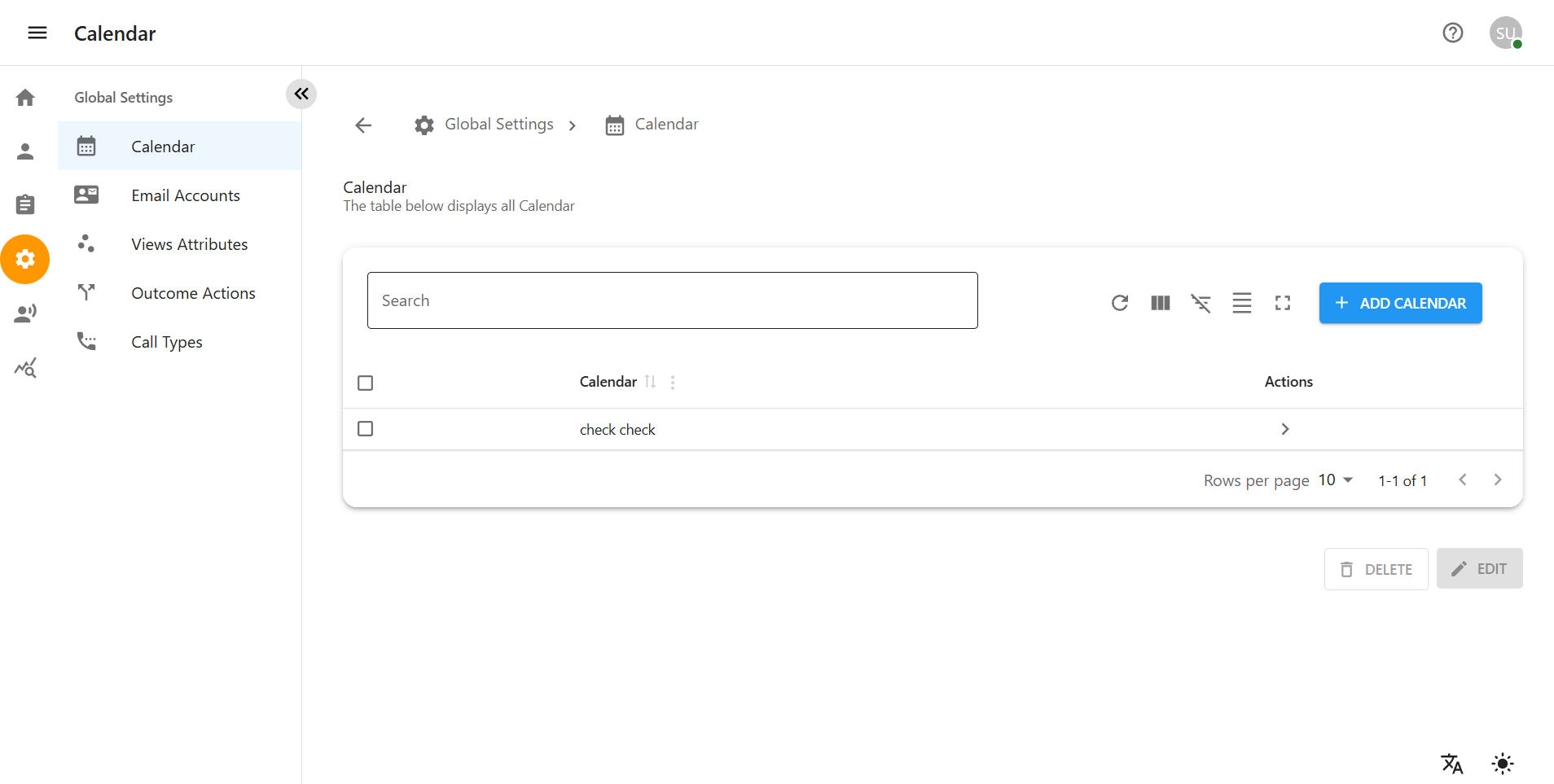This screenshot has width=1554, height=784.
Task: Expand the 'check check' row chevron
Action: [x=1284, y=429]
